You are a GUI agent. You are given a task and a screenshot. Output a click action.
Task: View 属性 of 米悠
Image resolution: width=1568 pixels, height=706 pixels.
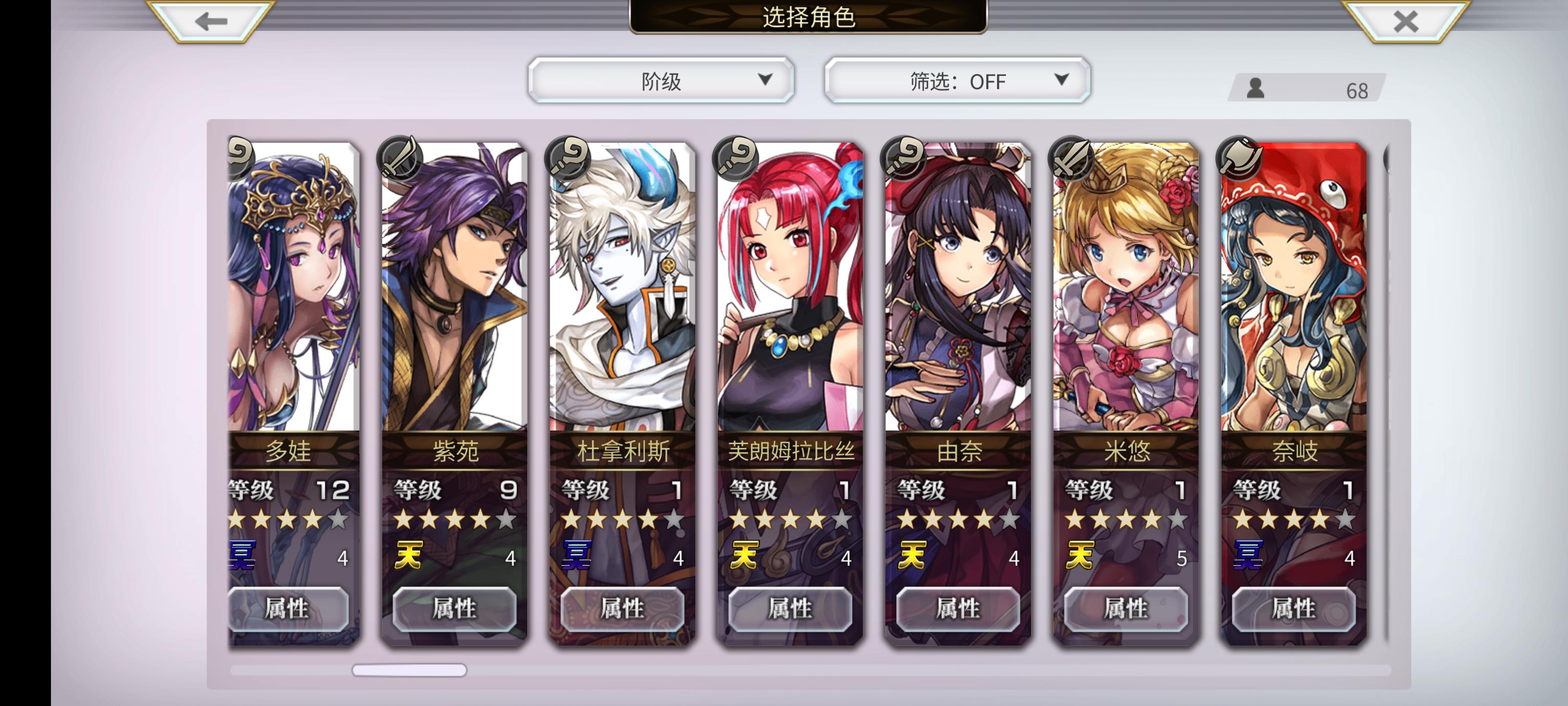click(x=1126, y=608)
